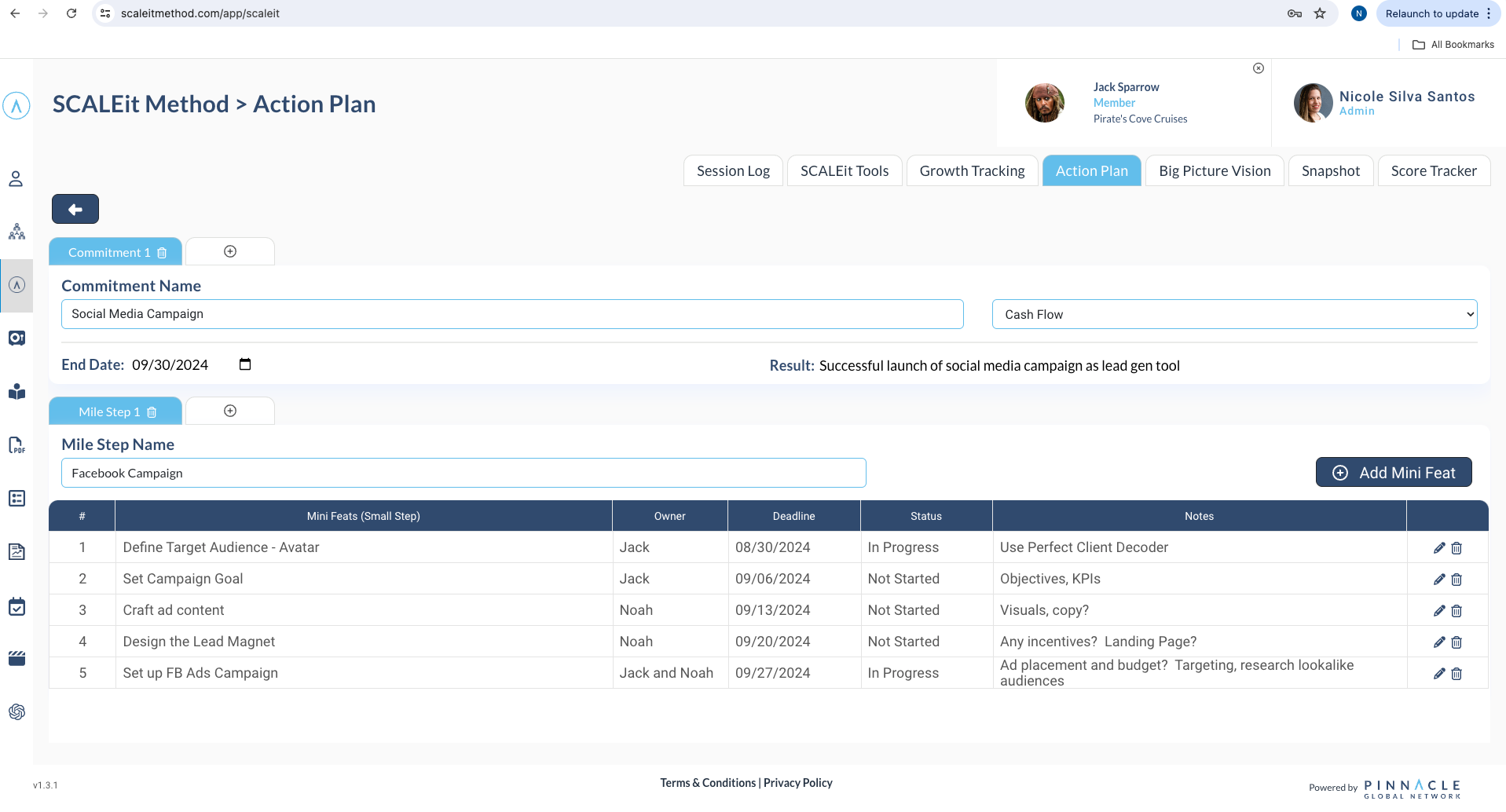Delete the Craft ad content mini feat
This screenshot has width=1506, height=812.
coord(1457,611)
